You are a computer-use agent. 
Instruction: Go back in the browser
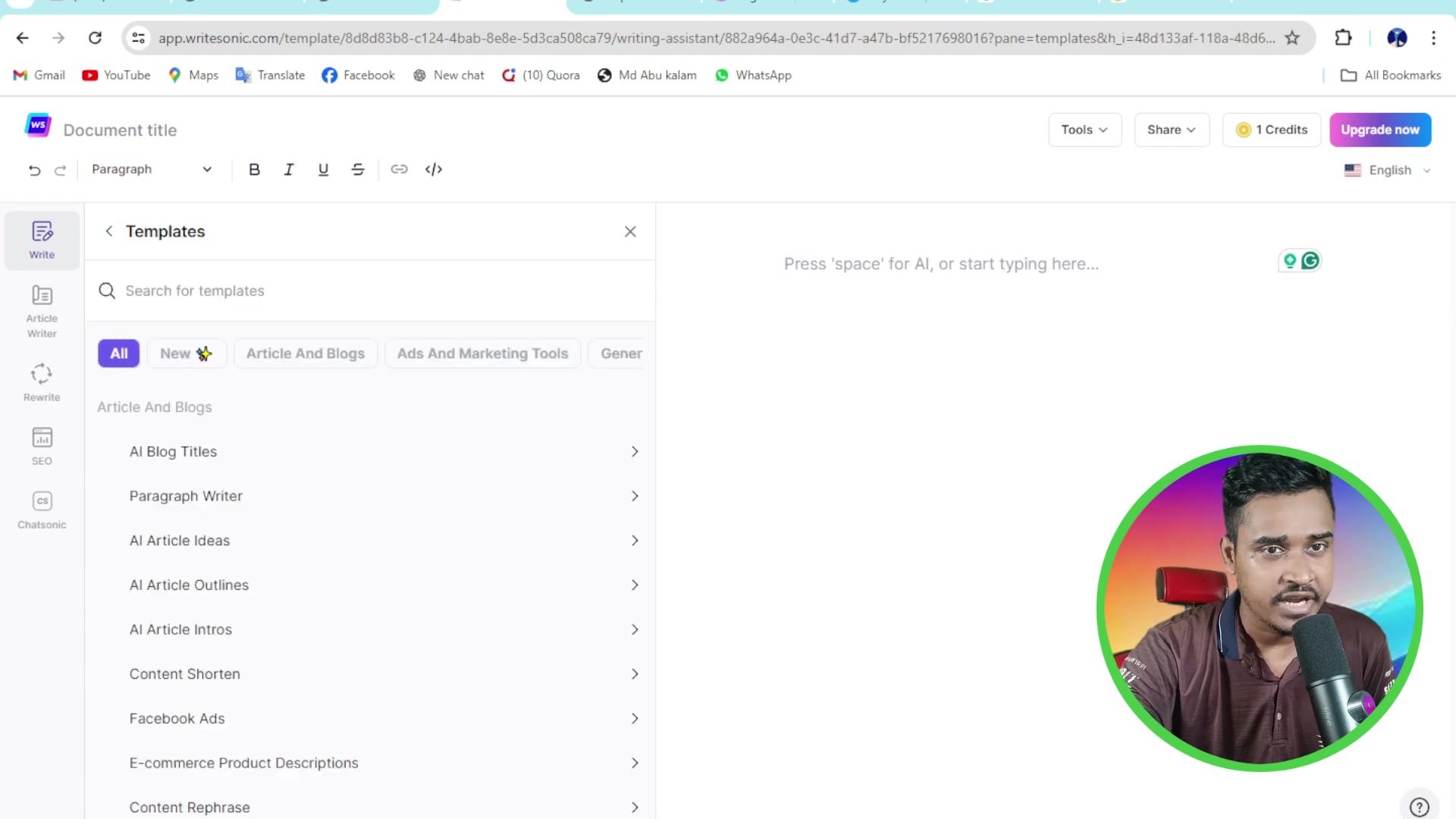point(22,38)
